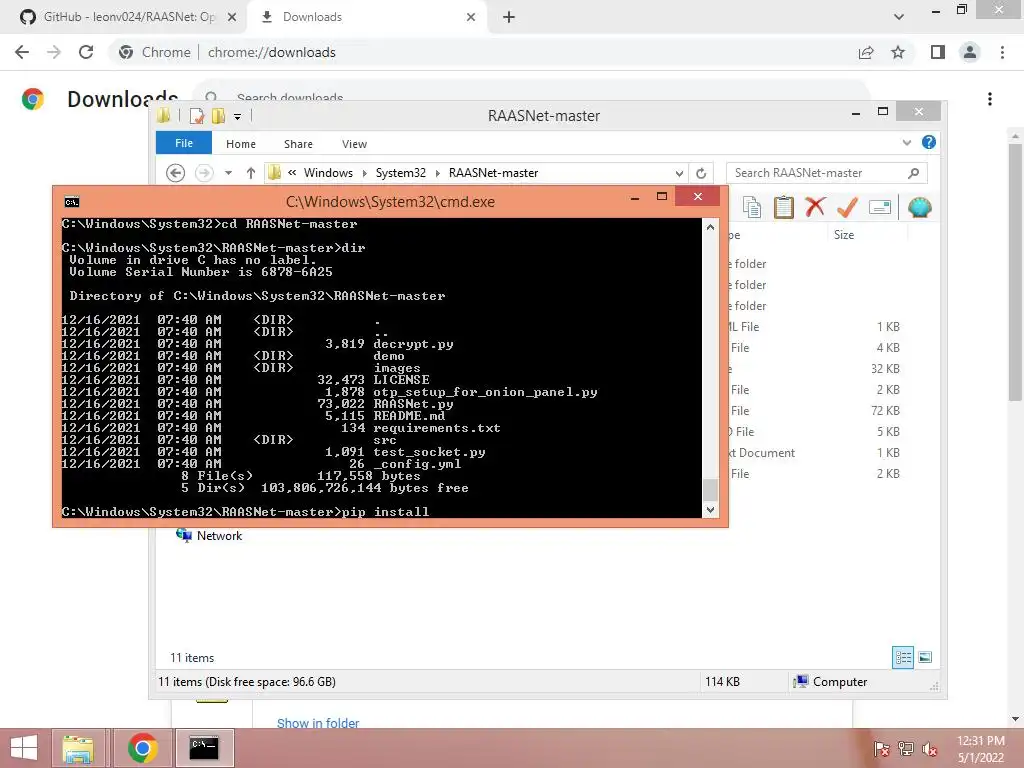
Task: Go up one folder level in Explorer
Action: tap(251, 173)
